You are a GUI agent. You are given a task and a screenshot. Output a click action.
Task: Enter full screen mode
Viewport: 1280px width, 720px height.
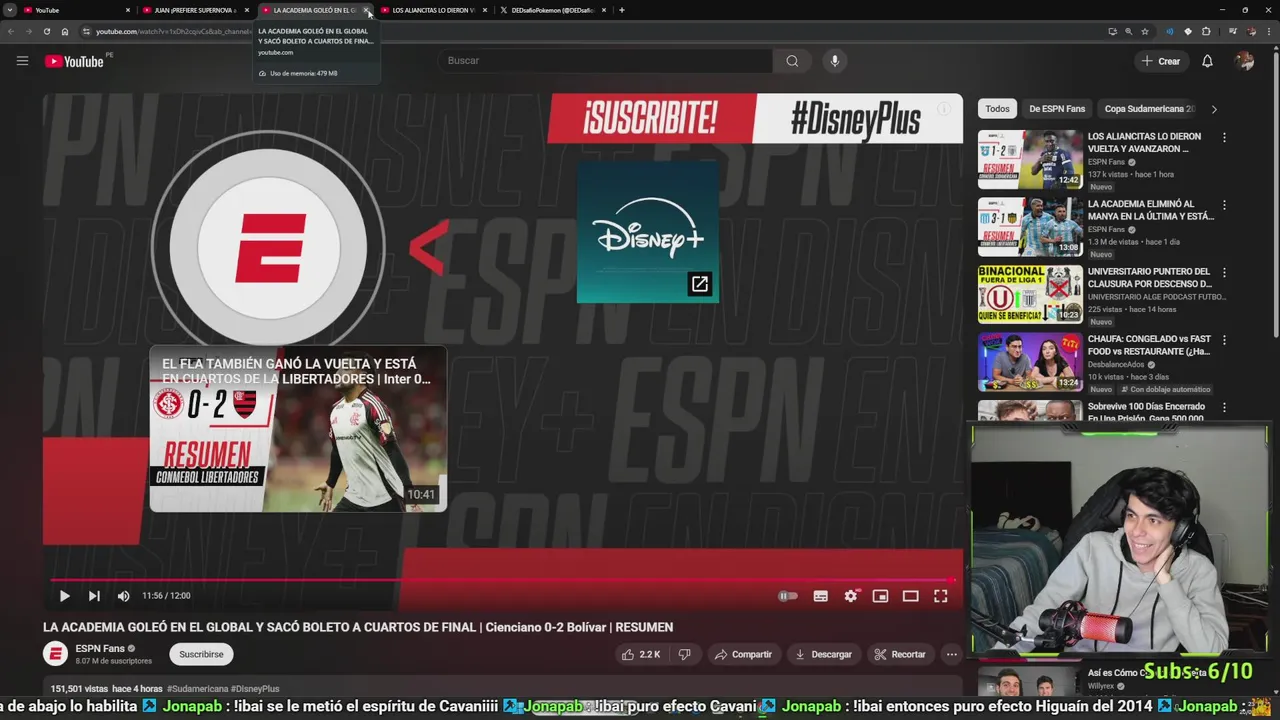click(x=940, y=596)
